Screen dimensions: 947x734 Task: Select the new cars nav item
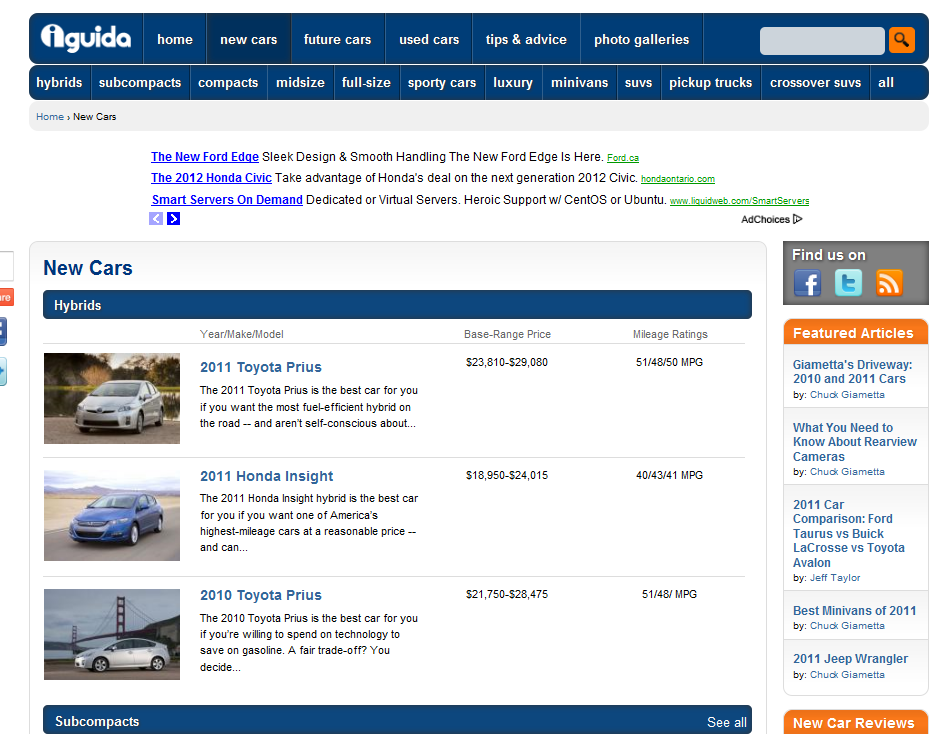[248, 39]
